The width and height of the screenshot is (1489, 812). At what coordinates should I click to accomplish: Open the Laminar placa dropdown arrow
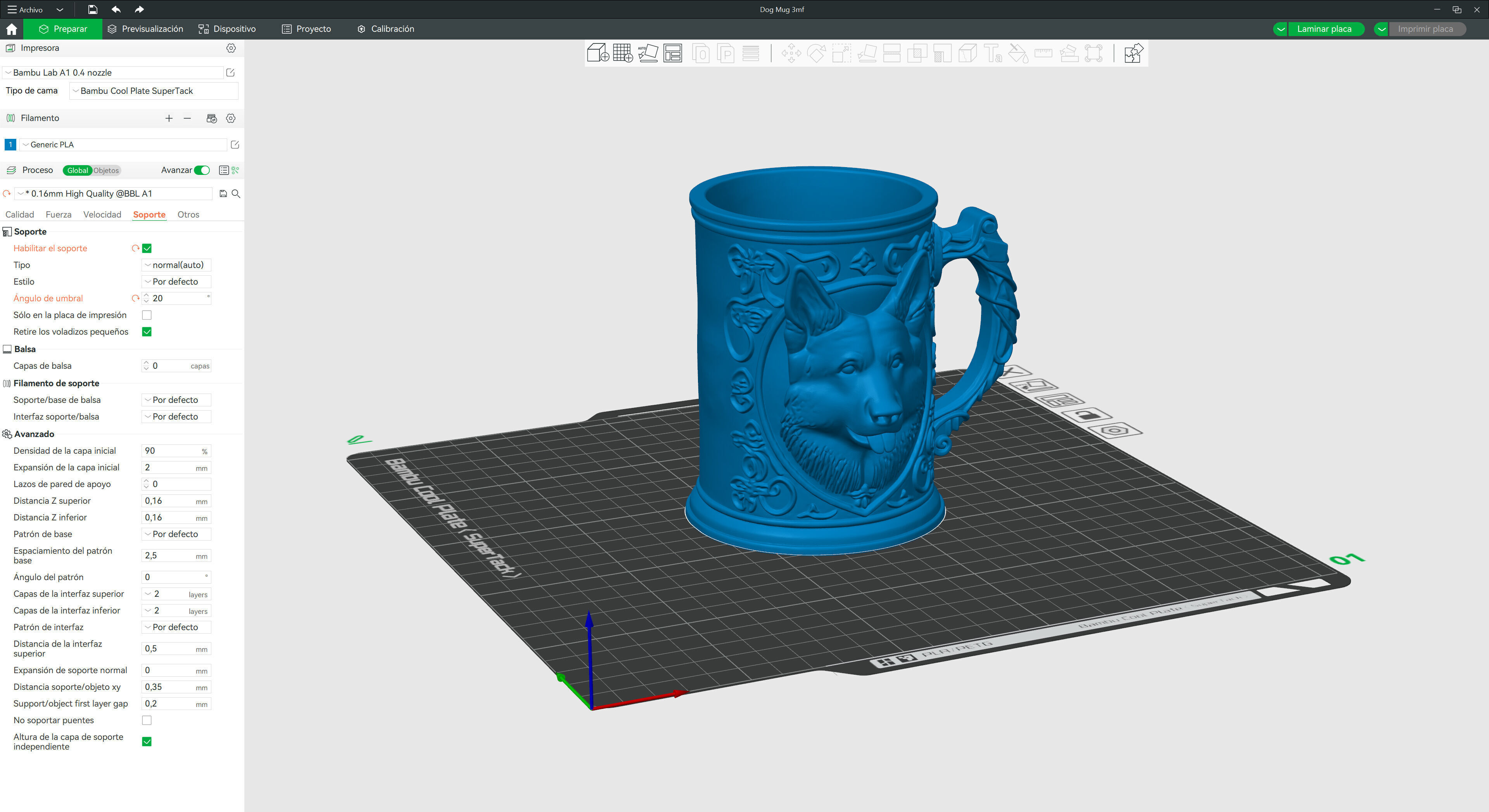pyautogui.click(x=1280, y=29)
